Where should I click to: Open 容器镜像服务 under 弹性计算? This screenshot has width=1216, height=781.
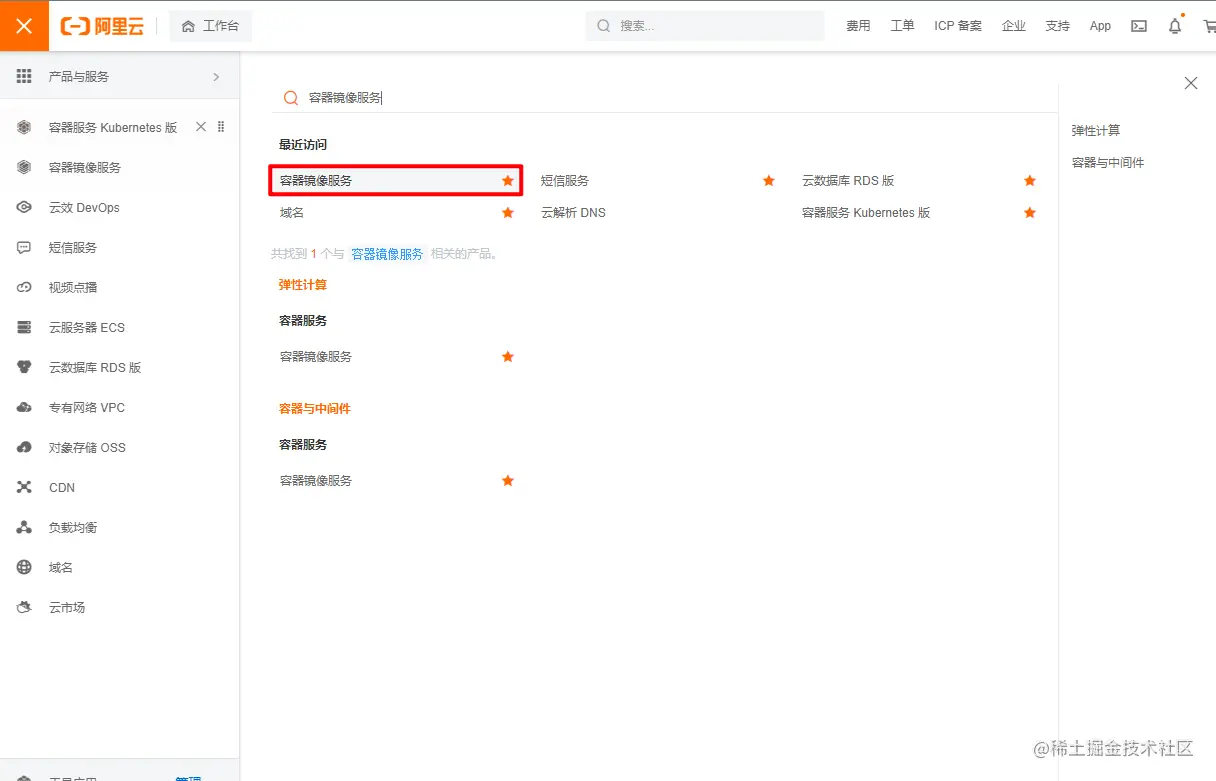click(x=316, y=357)
